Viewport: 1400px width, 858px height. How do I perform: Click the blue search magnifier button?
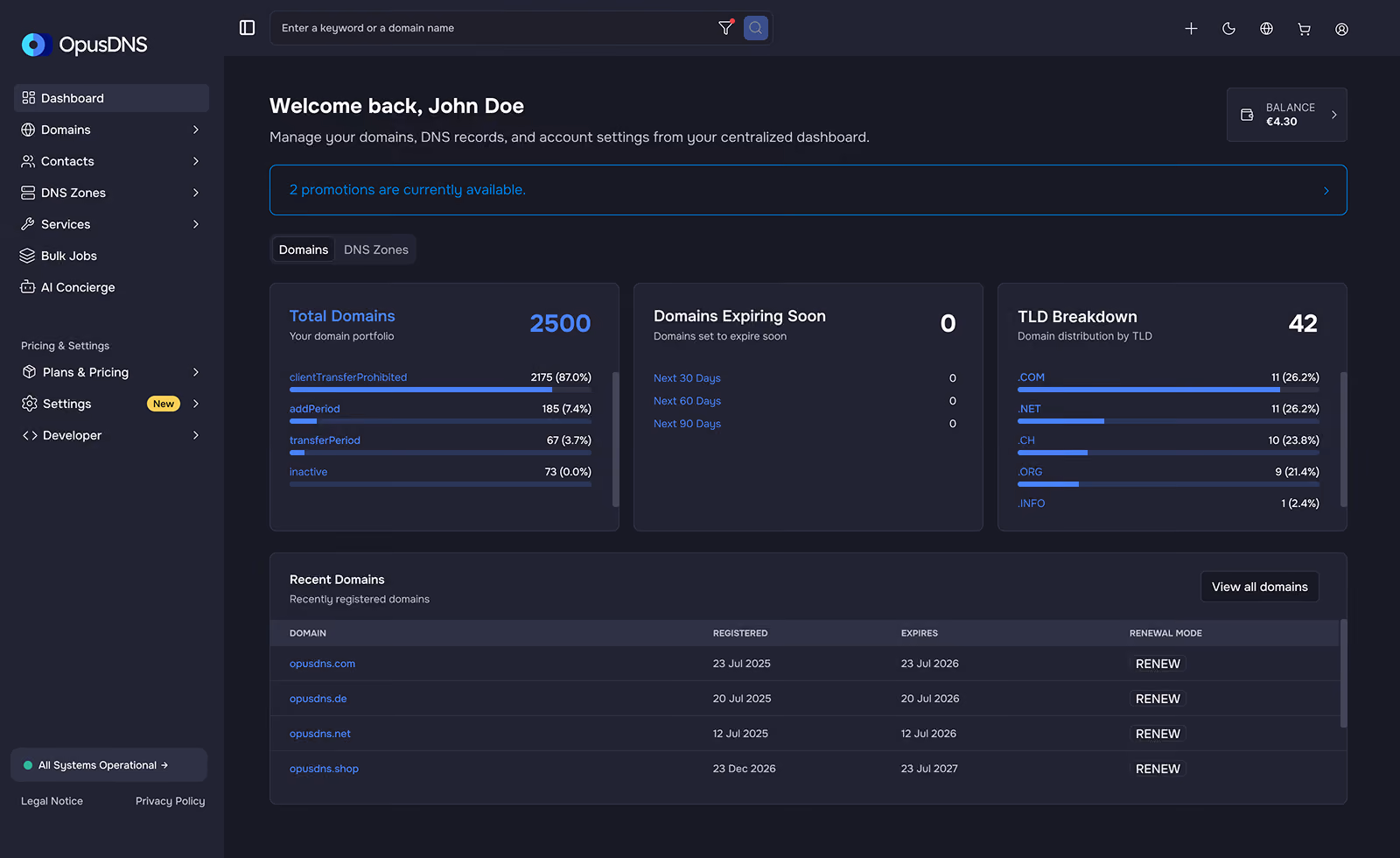coord(756,28)
